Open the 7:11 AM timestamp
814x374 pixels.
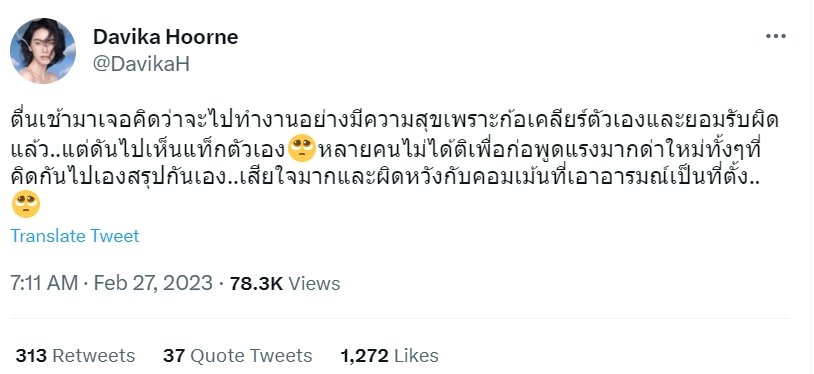click(44, 284)
